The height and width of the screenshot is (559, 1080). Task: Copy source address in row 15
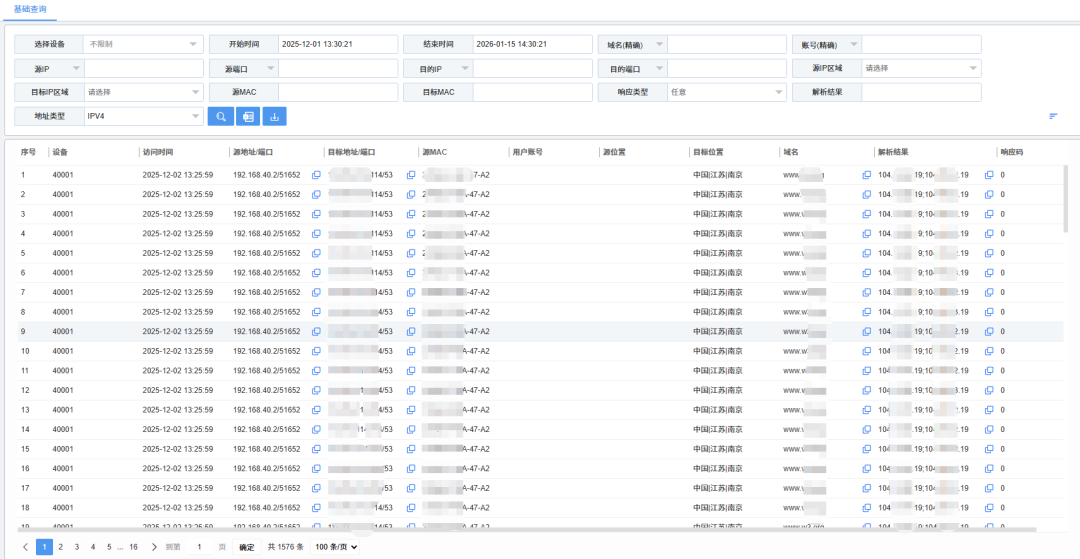[x=316, y=449]
